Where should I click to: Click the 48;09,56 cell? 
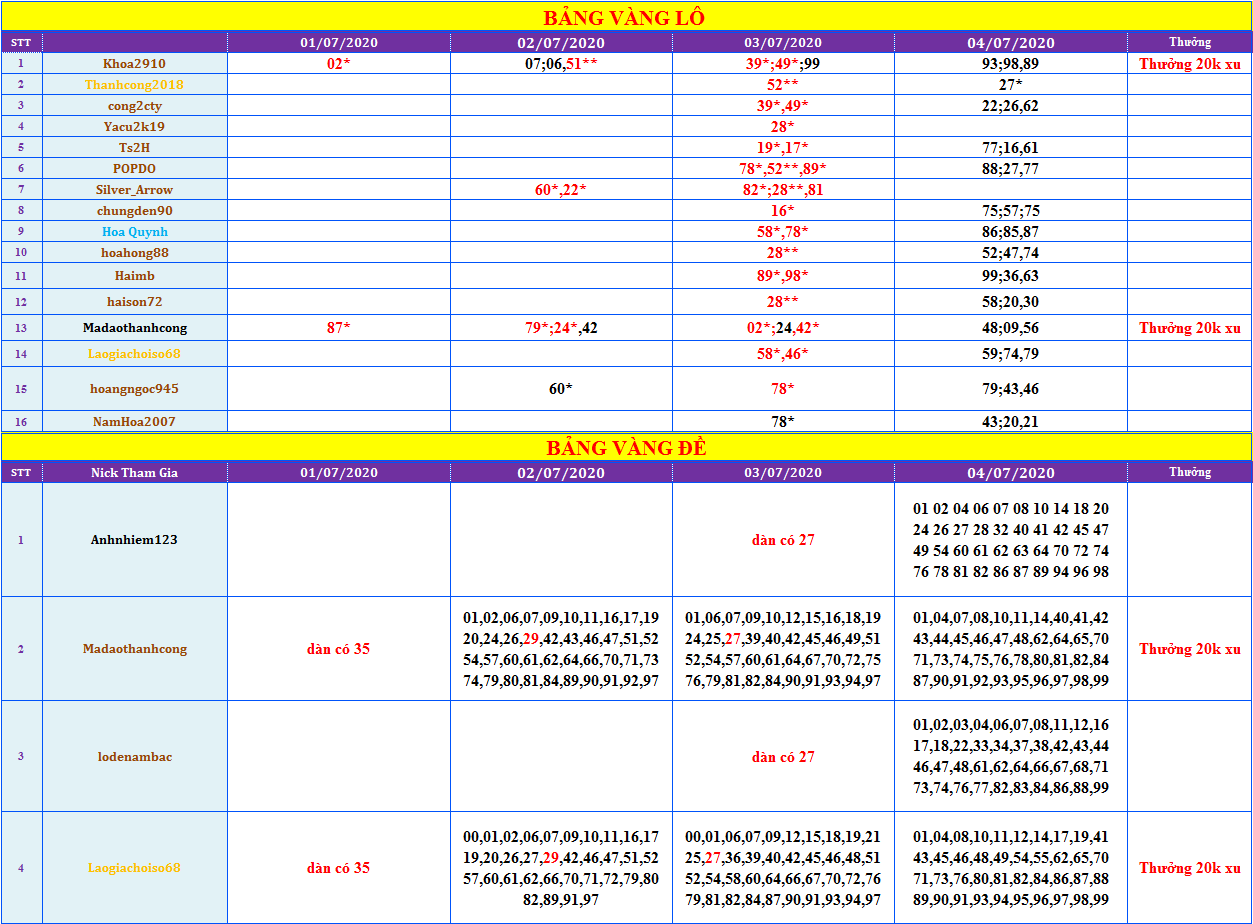(x=1011, y=328)
